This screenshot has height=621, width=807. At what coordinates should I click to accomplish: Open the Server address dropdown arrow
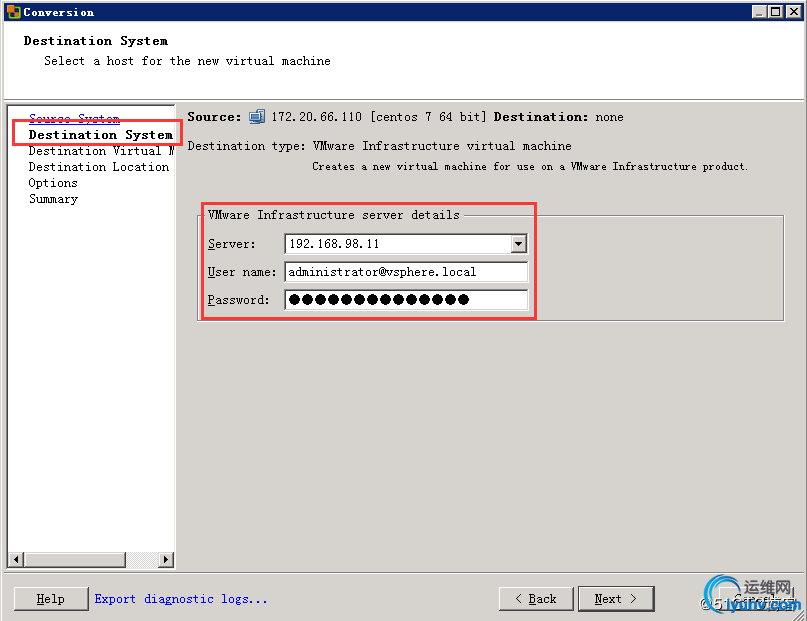[x=519, y=244]
